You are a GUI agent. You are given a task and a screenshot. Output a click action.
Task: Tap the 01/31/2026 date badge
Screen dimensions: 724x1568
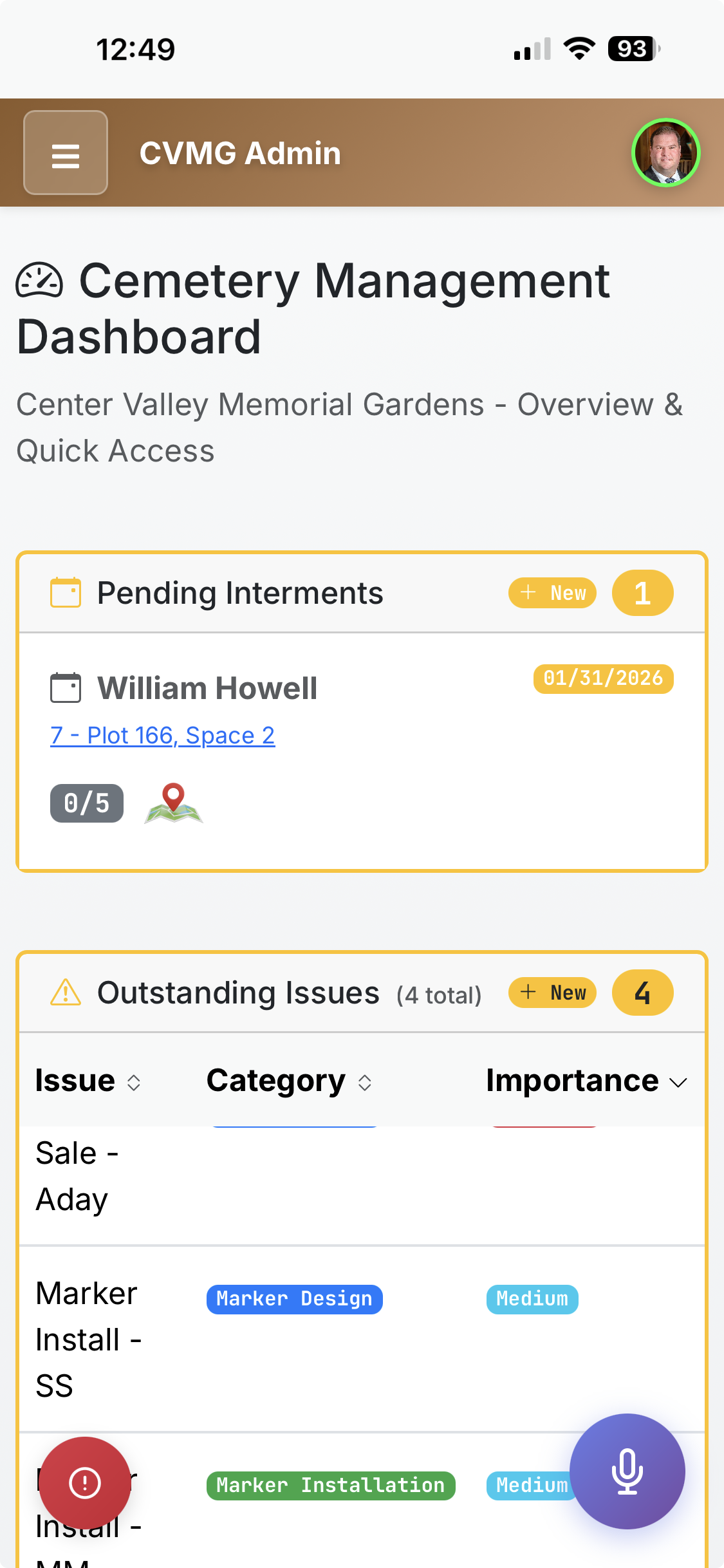tap(603, 678)
